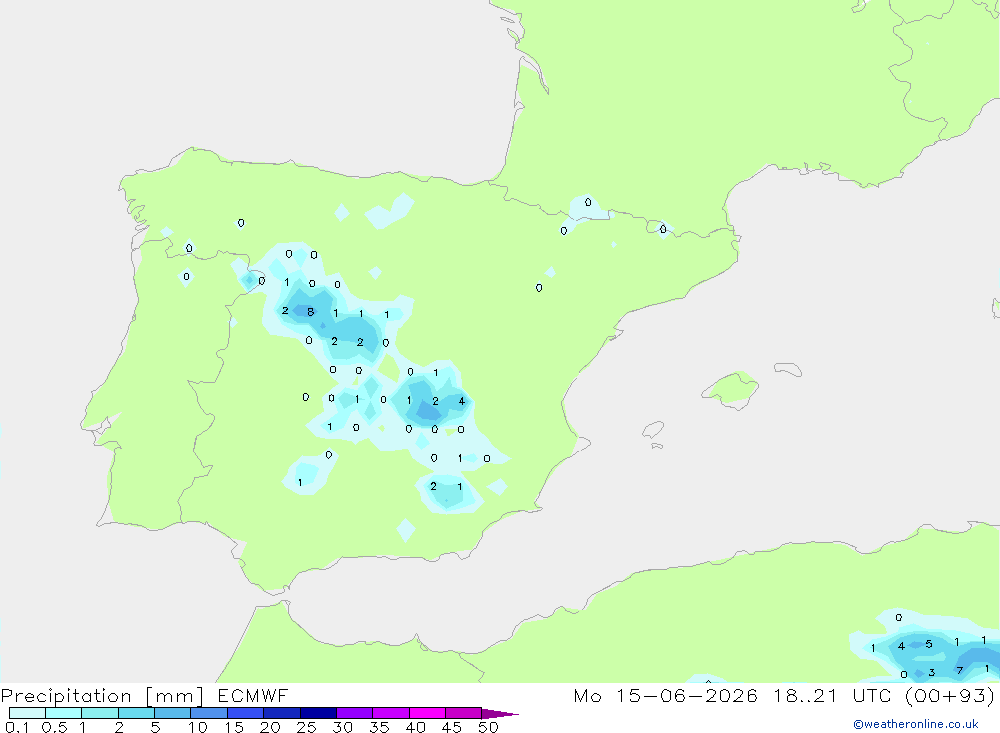Select the 0.5–1 mm legend color box
Viewport: 1000px width, 733px height.
click(x=63, y=713)
